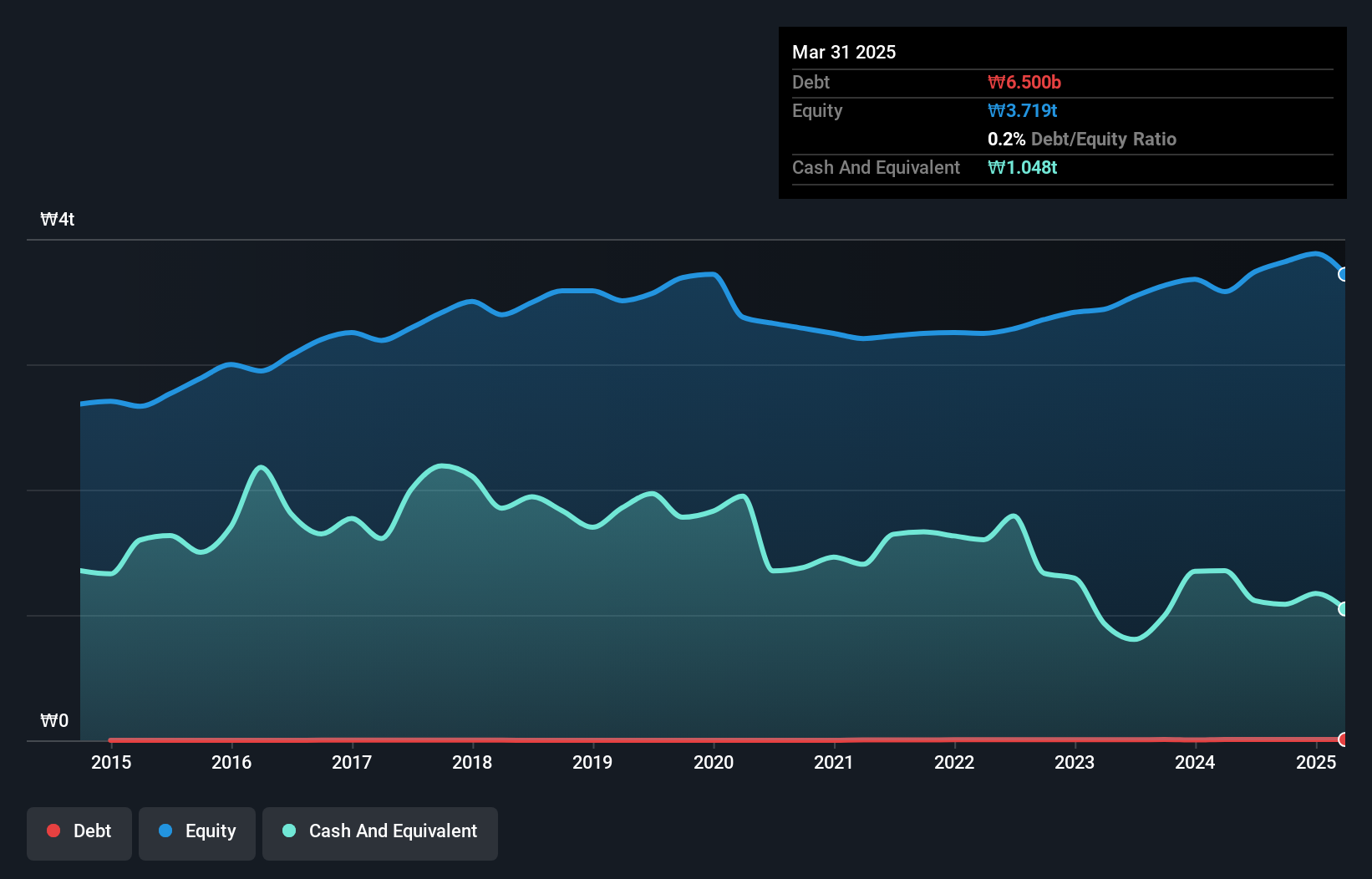The image size is (1372, 879).
Task: Expand the Debt/Equity Ratio row
Action: click(1082, 140)
